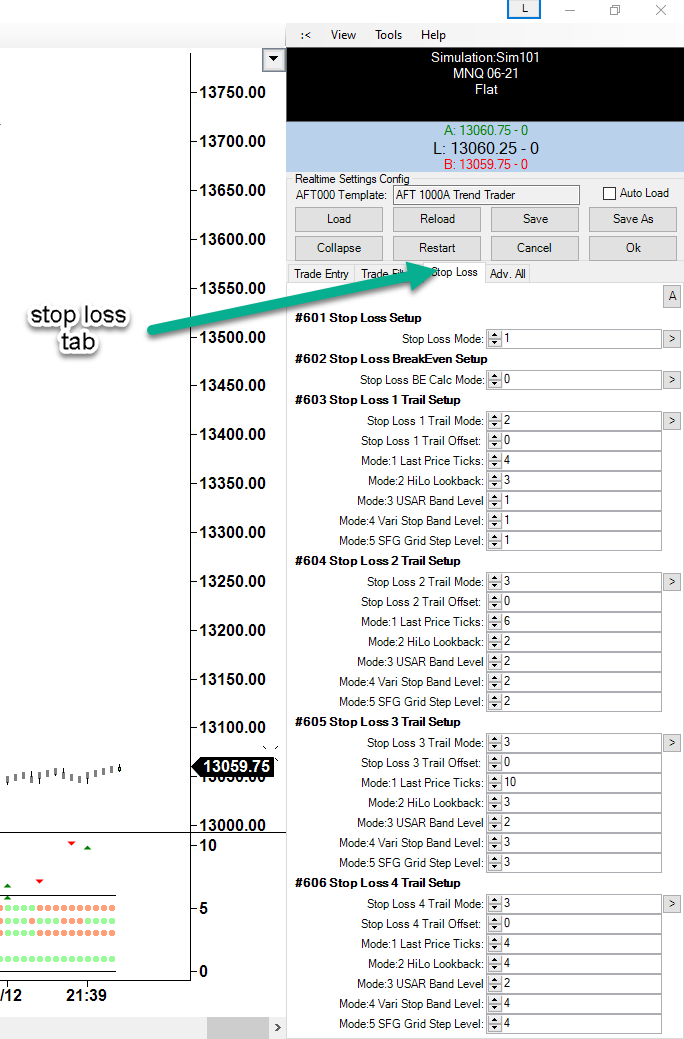Click the Save As button
Image resolution: width=684 pixels, height=1039 pixels.
click(x=632, y=219)
